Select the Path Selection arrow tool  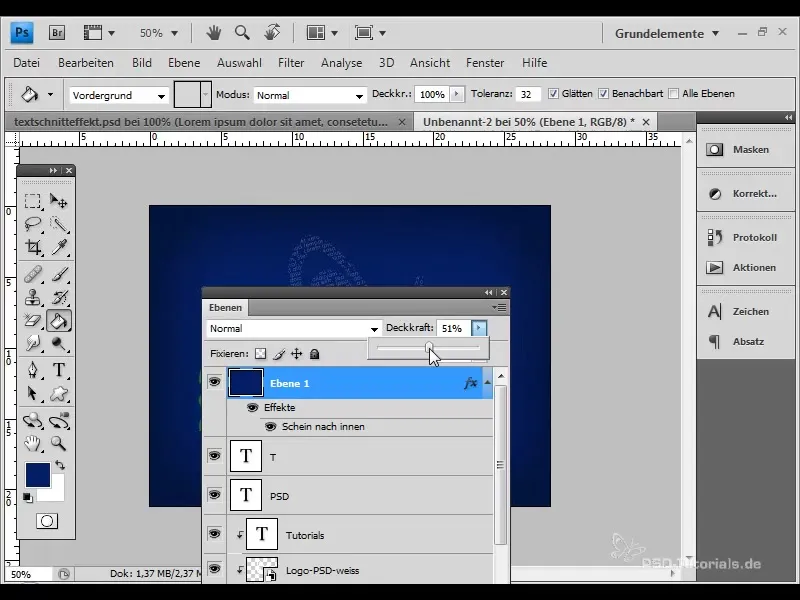(33, 393)
